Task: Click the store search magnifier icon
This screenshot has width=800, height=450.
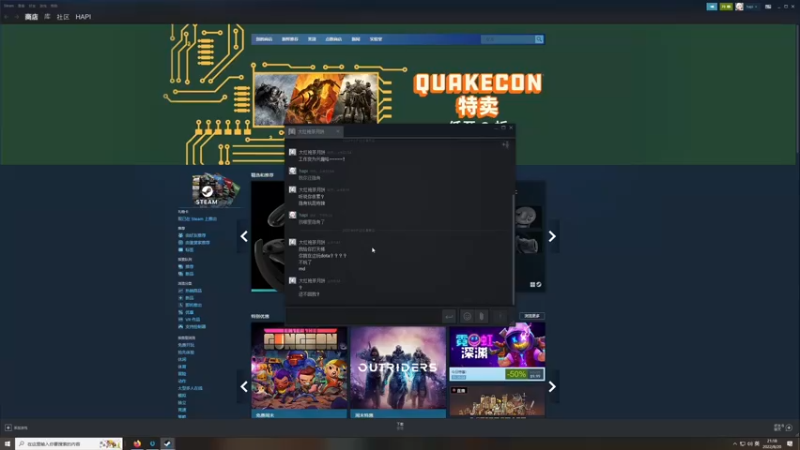Action: [539, 39]
